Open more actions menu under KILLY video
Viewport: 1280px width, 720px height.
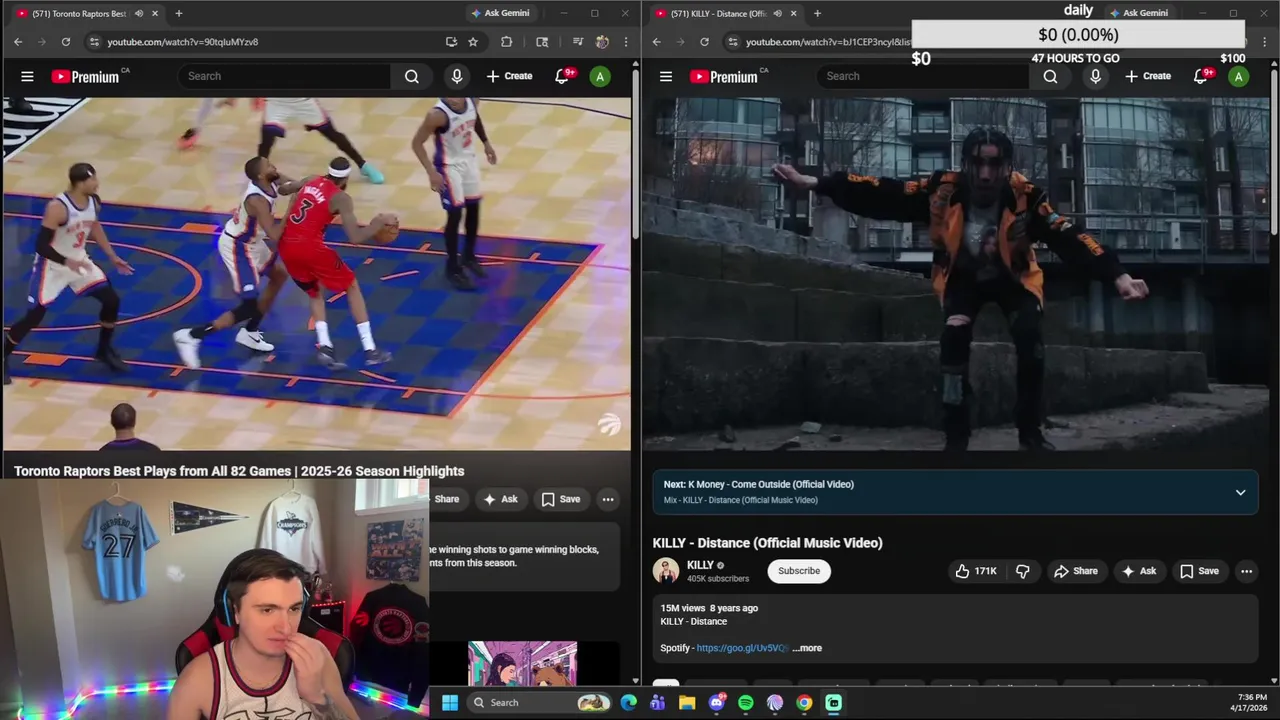pos(1246,571)
